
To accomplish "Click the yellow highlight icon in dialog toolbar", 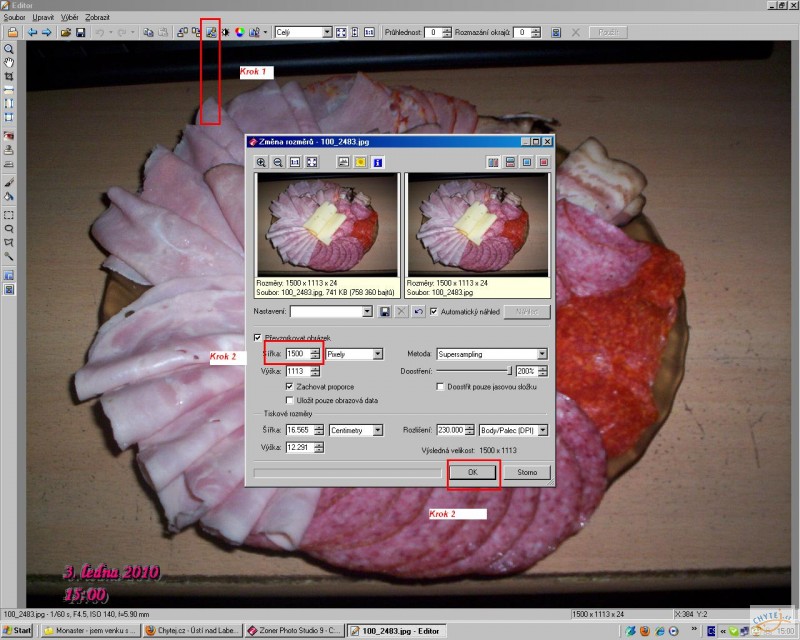I will pyautogui.click(x=361, y=162).
